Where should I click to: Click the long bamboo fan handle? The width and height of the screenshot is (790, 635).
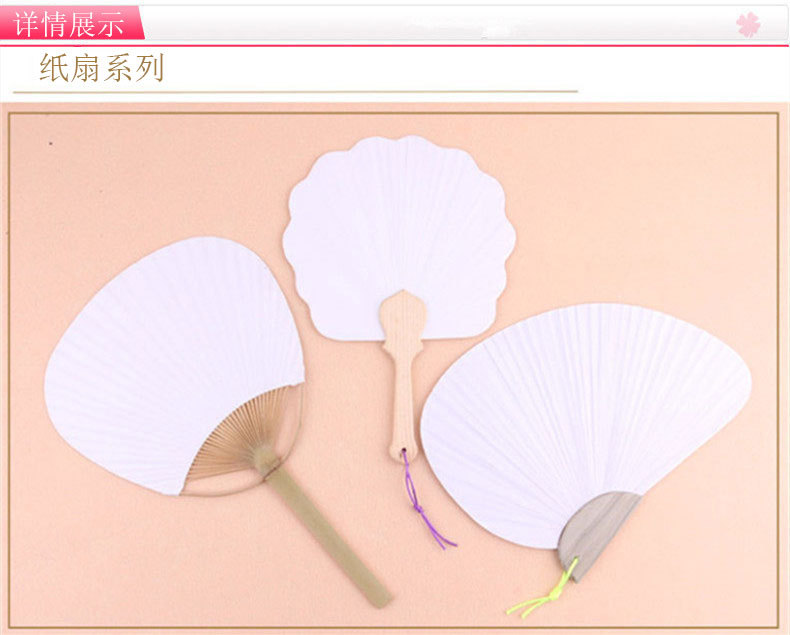click(x=327, y=537)
